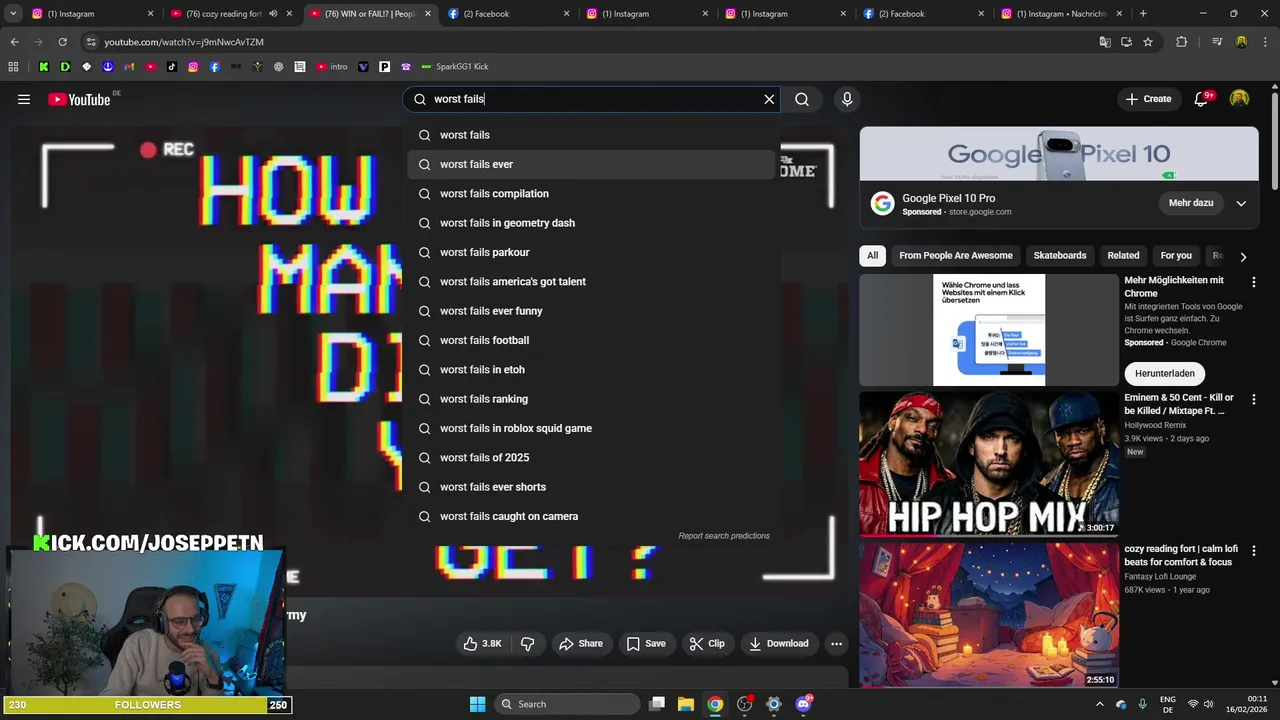This screenshot has height=720, width=1280.
Task: Clip the video with scissors button
Action: click(706, 644)
